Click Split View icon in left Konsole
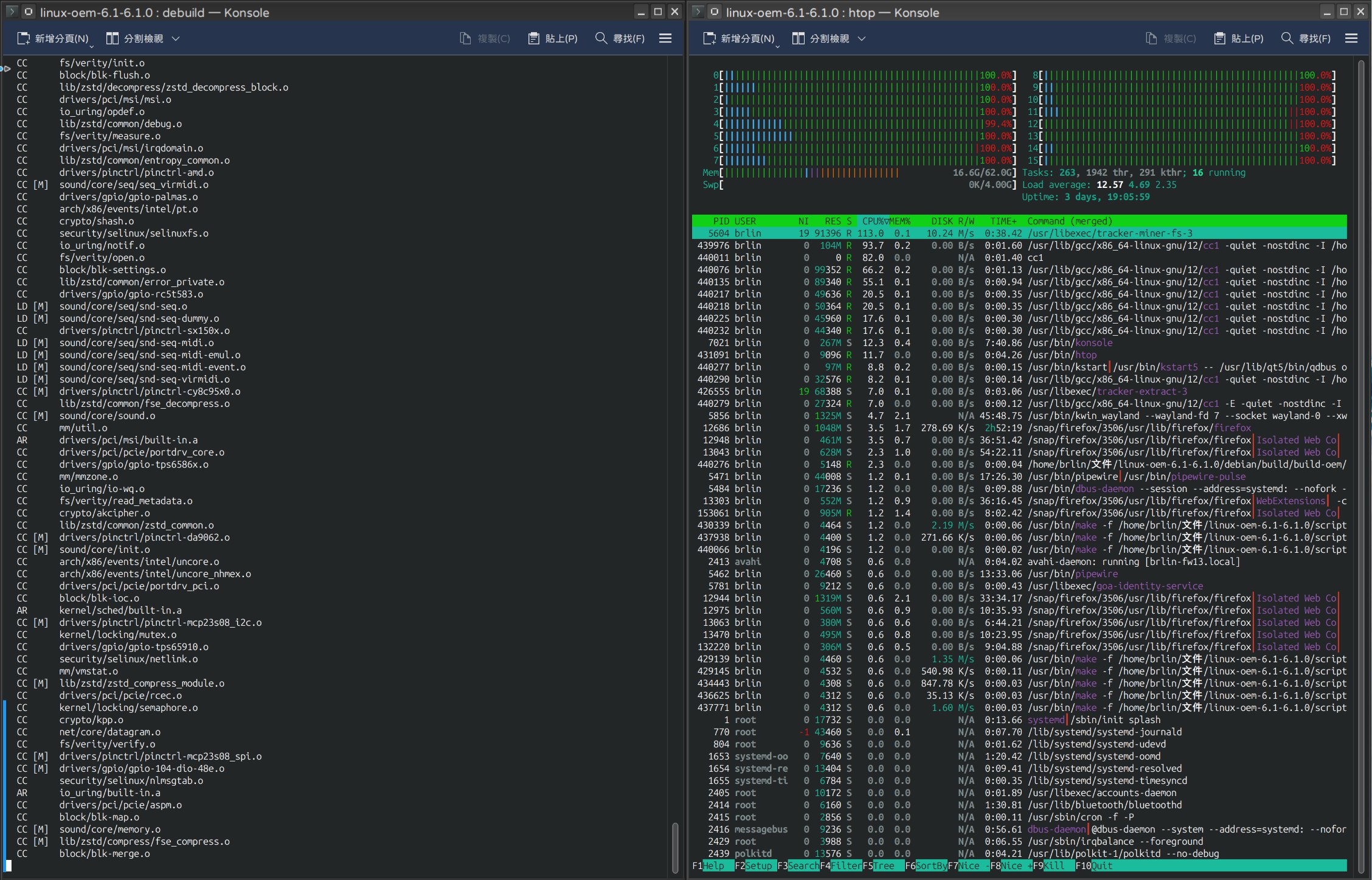 click(x=112, y=38)
